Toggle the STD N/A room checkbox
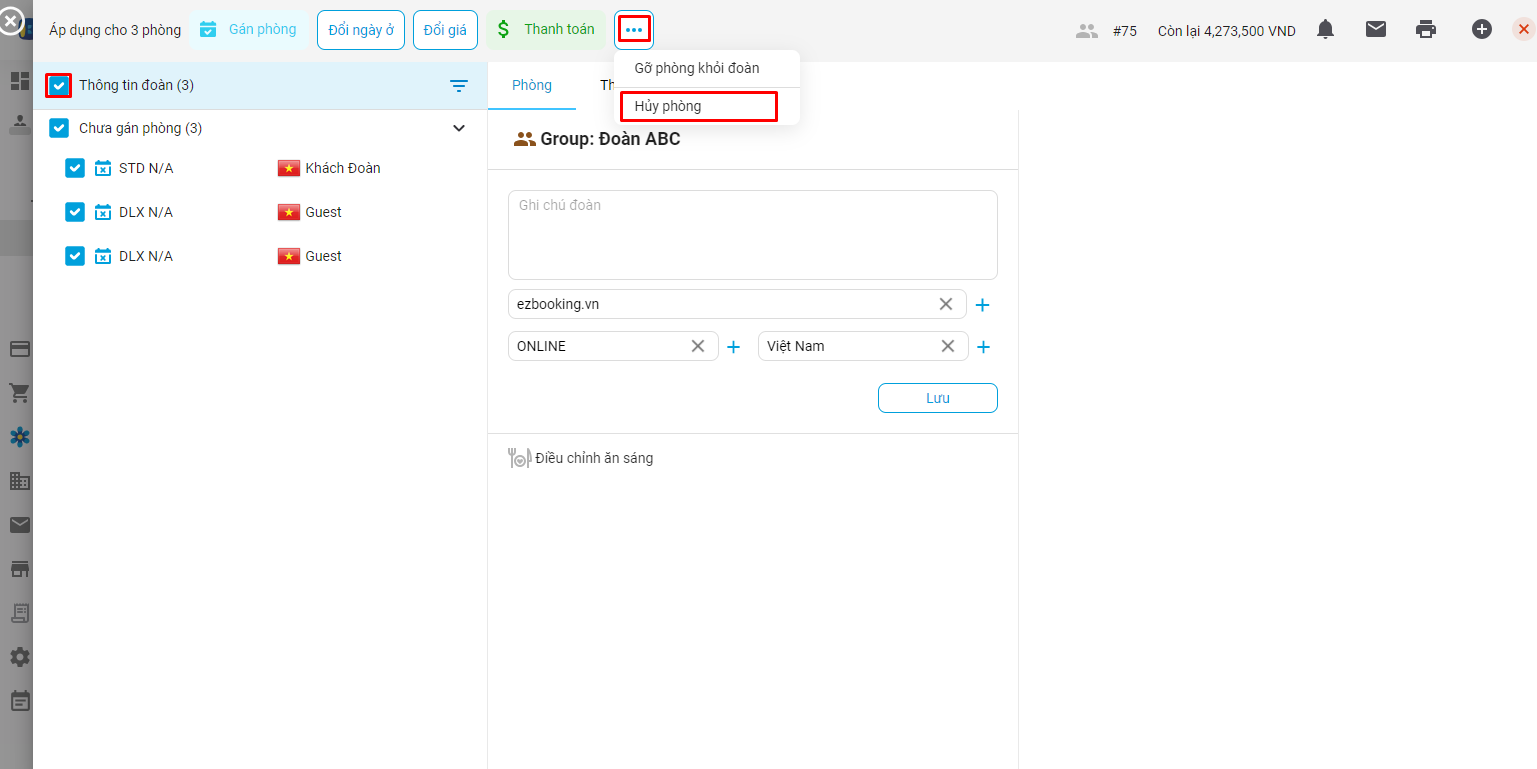 [75, 168]
